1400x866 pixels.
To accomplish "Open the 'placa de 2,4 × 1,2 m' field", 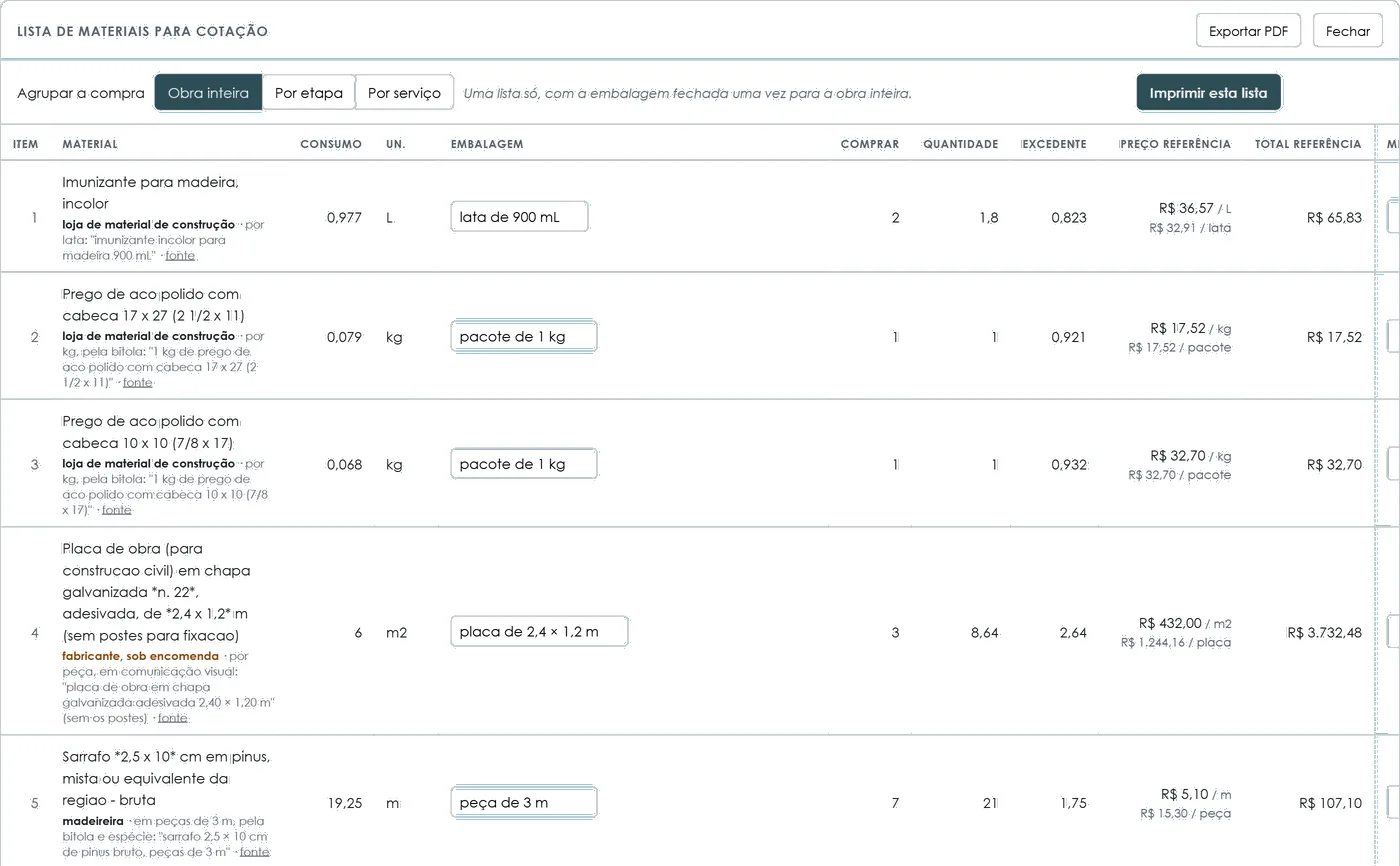I will tap(539, 632).
